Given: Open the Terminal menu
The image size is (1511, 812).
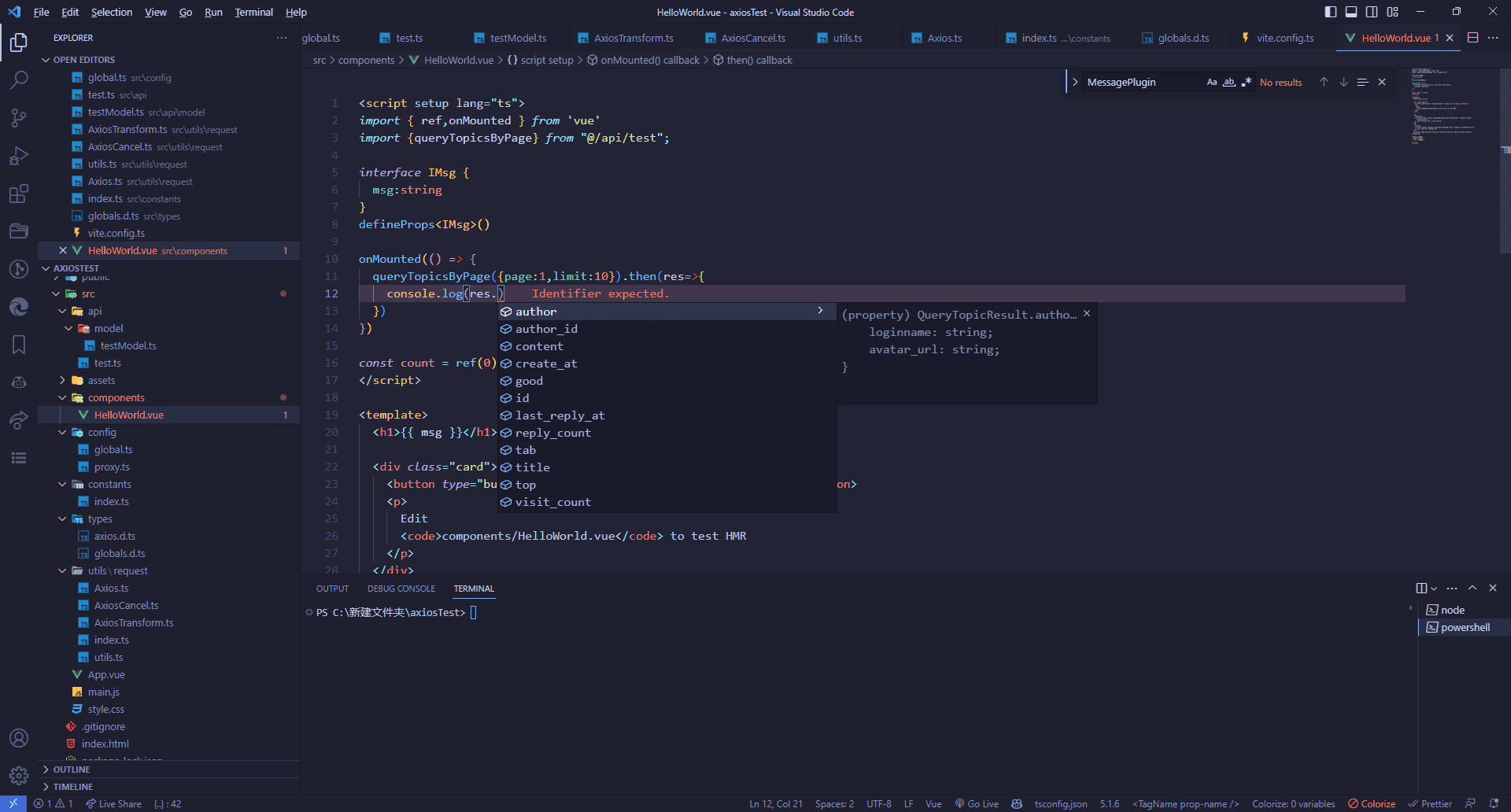Looking at the screenshot, I should click(x=253, y=12).
